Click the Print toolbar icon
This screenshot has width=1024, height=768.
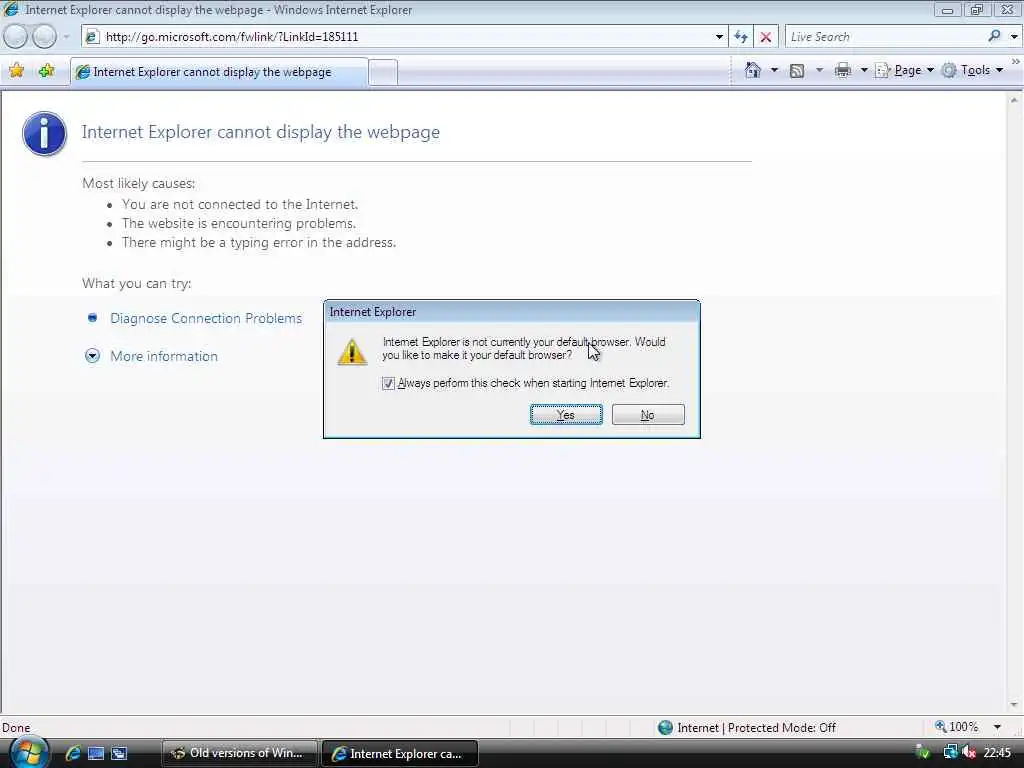842,70
